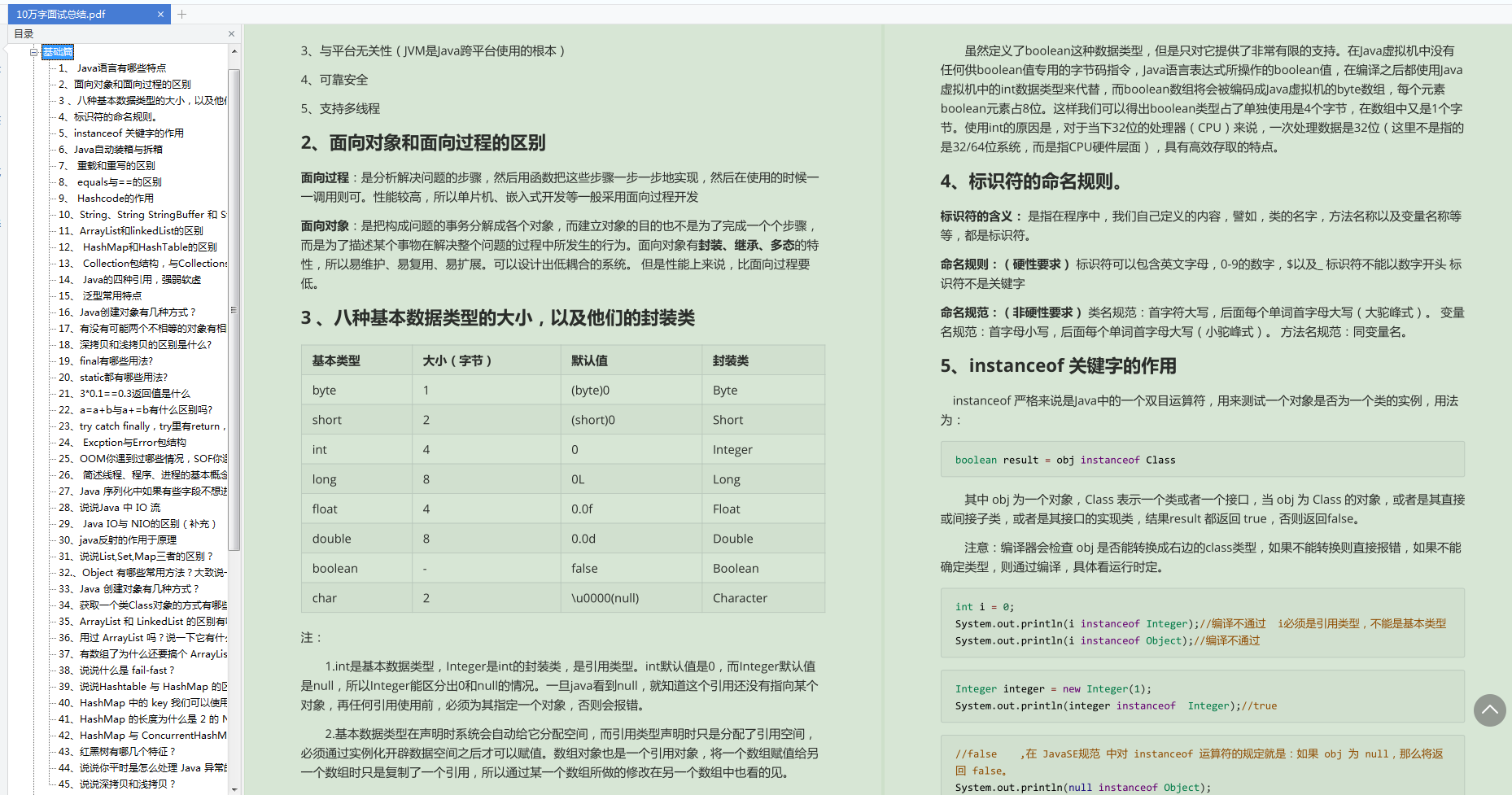Select the 基础篇 root outline entry
The width and height of the screenshot is (1512, 795).
[58, 52]
